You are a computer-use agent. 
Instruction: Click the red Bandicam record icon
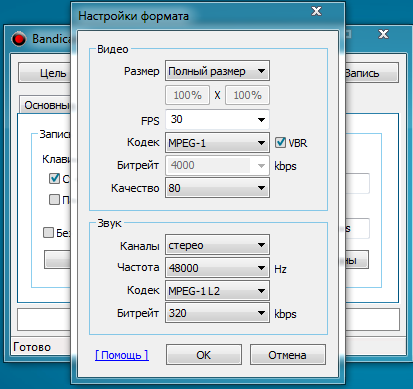pos(19,39)
